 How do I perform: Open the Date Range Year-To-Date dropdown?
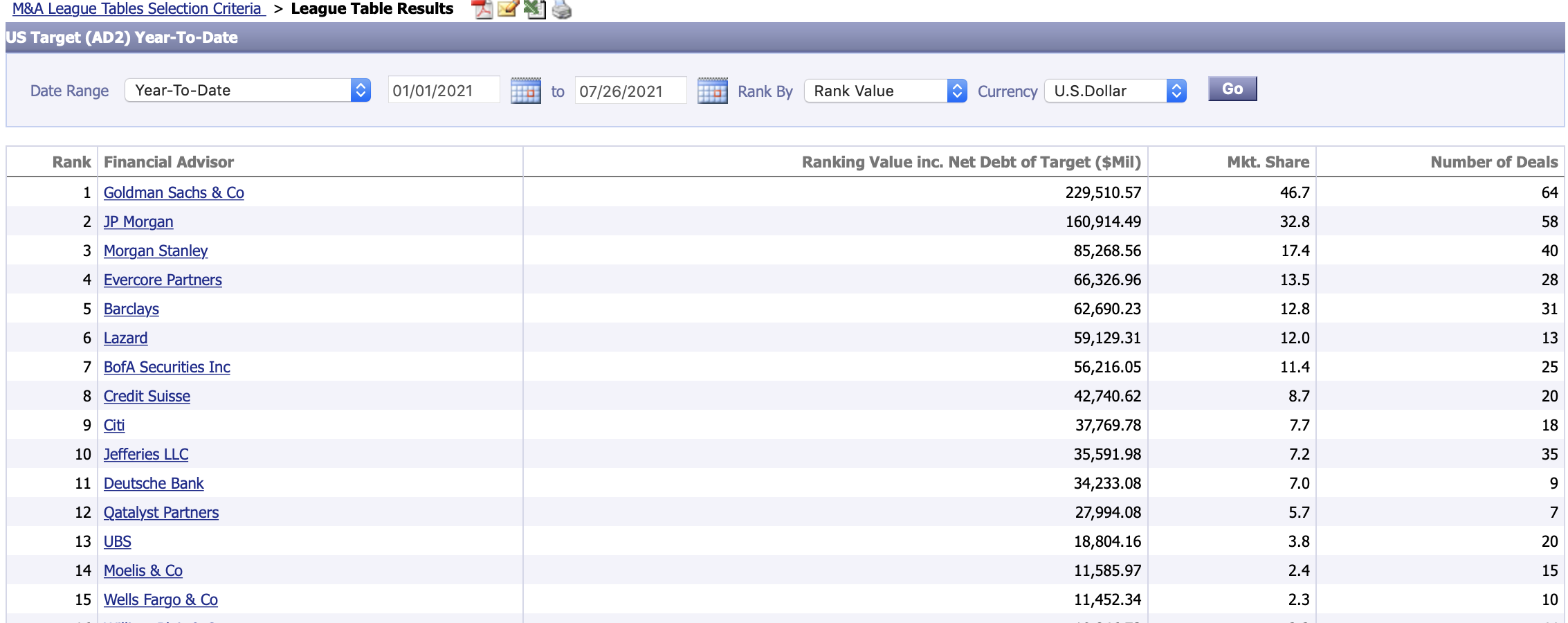click(248, 90)
